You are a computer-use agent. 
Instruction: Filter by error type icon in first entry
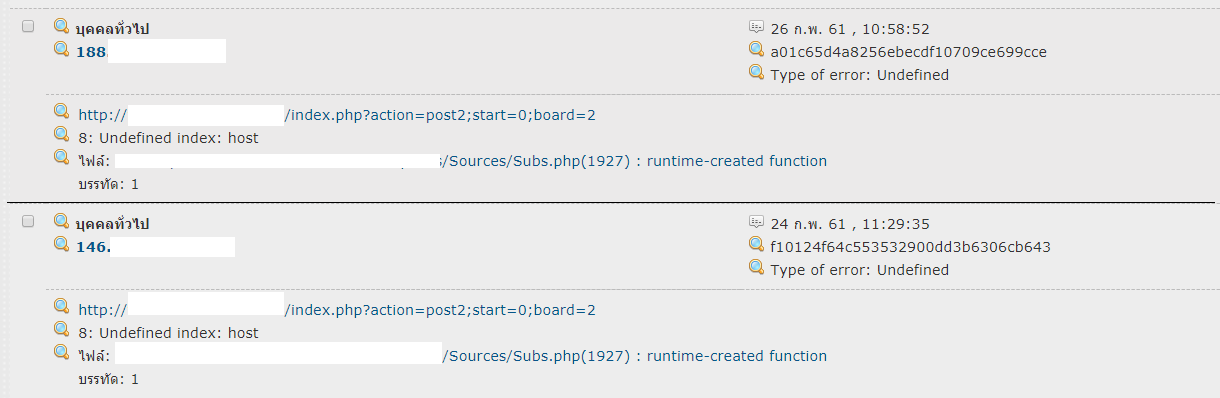[756, 72]
